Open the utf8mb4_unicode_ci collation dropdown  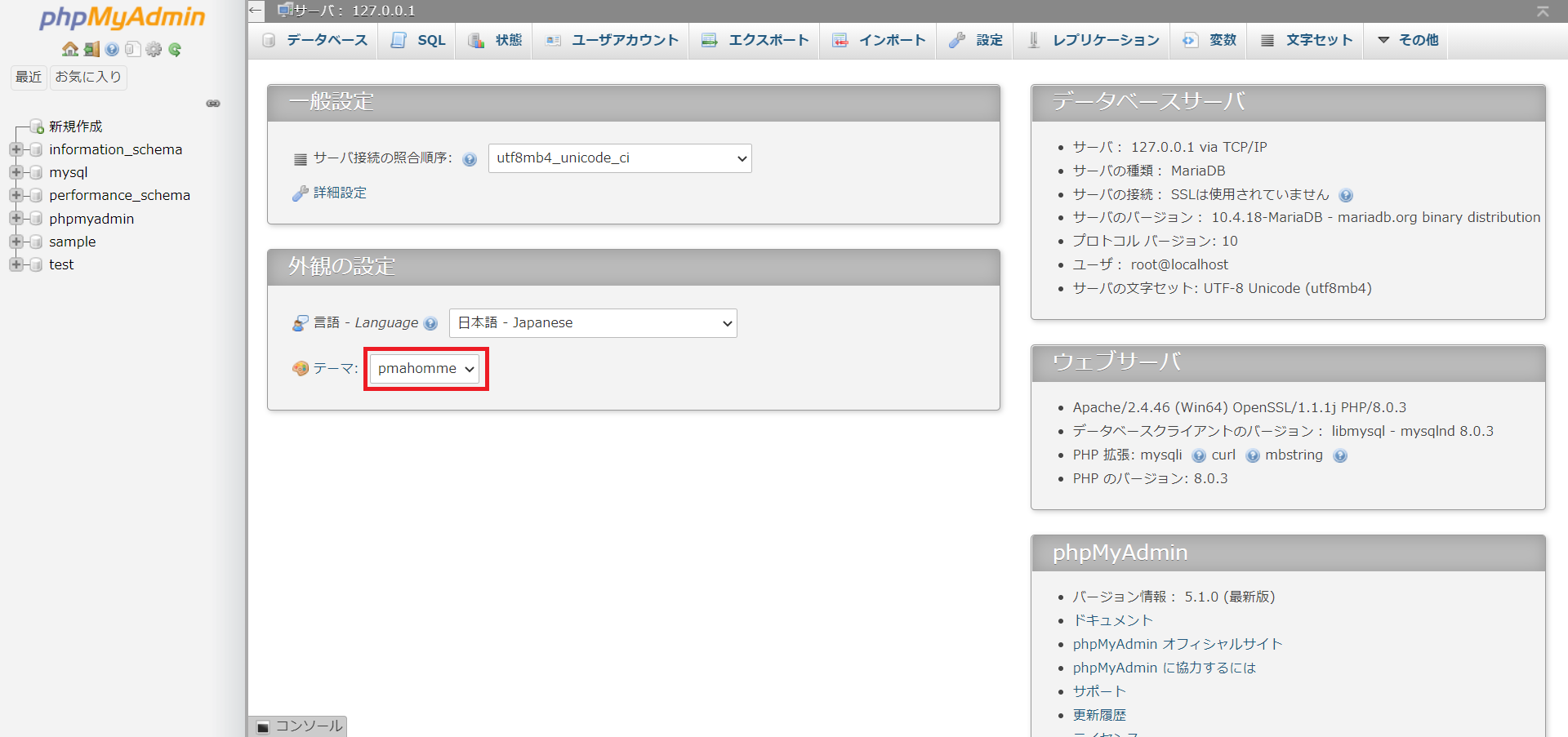[620, 158]
